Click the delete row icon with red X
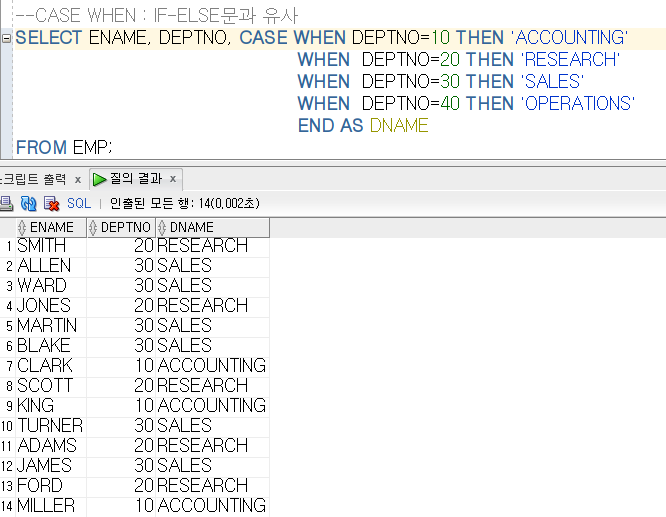The height and width of the screenshot is (517, 666). pos(51,203)
